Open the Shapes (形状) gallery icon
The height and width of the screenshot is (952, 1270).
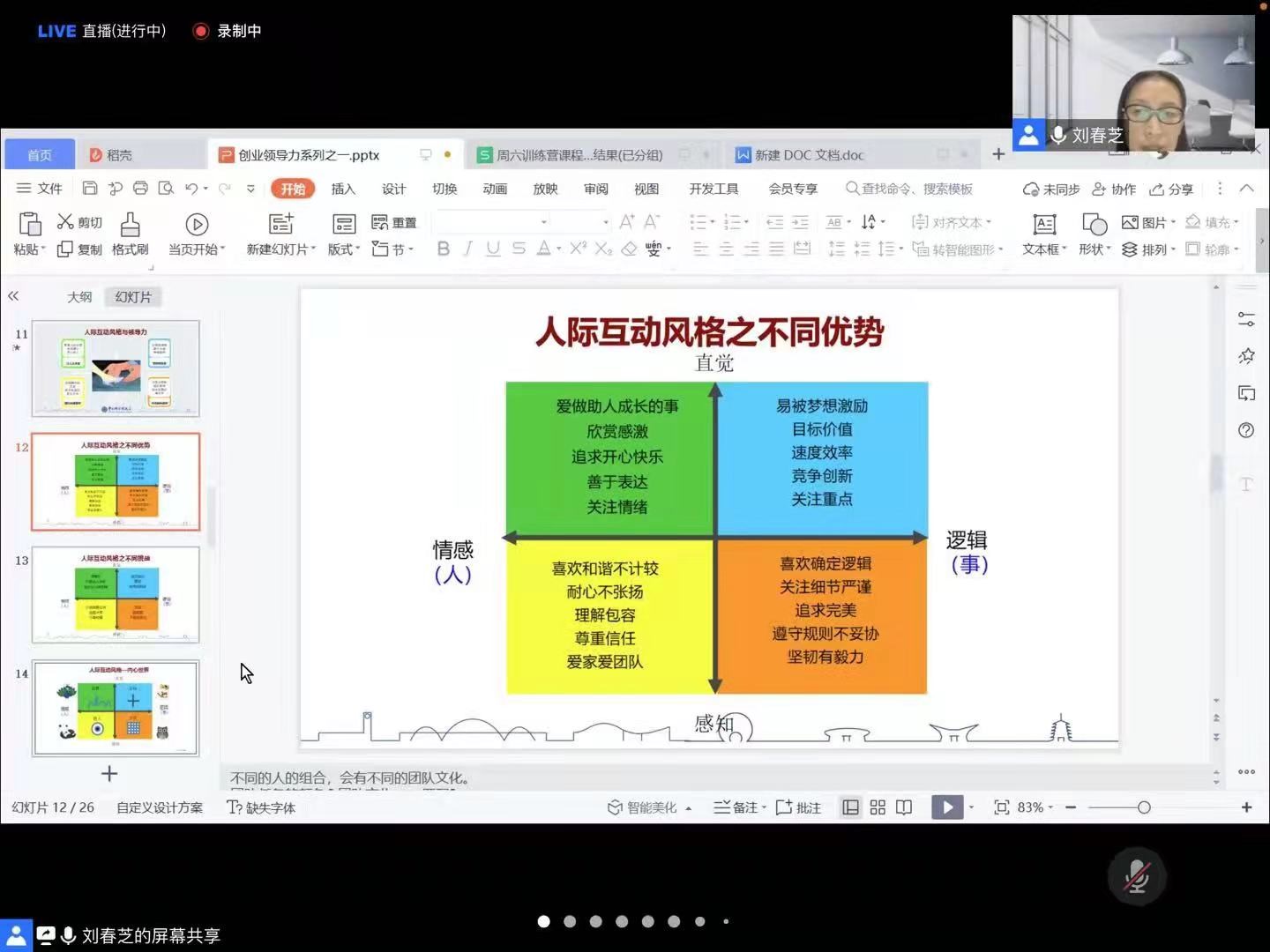[1094, 224]
